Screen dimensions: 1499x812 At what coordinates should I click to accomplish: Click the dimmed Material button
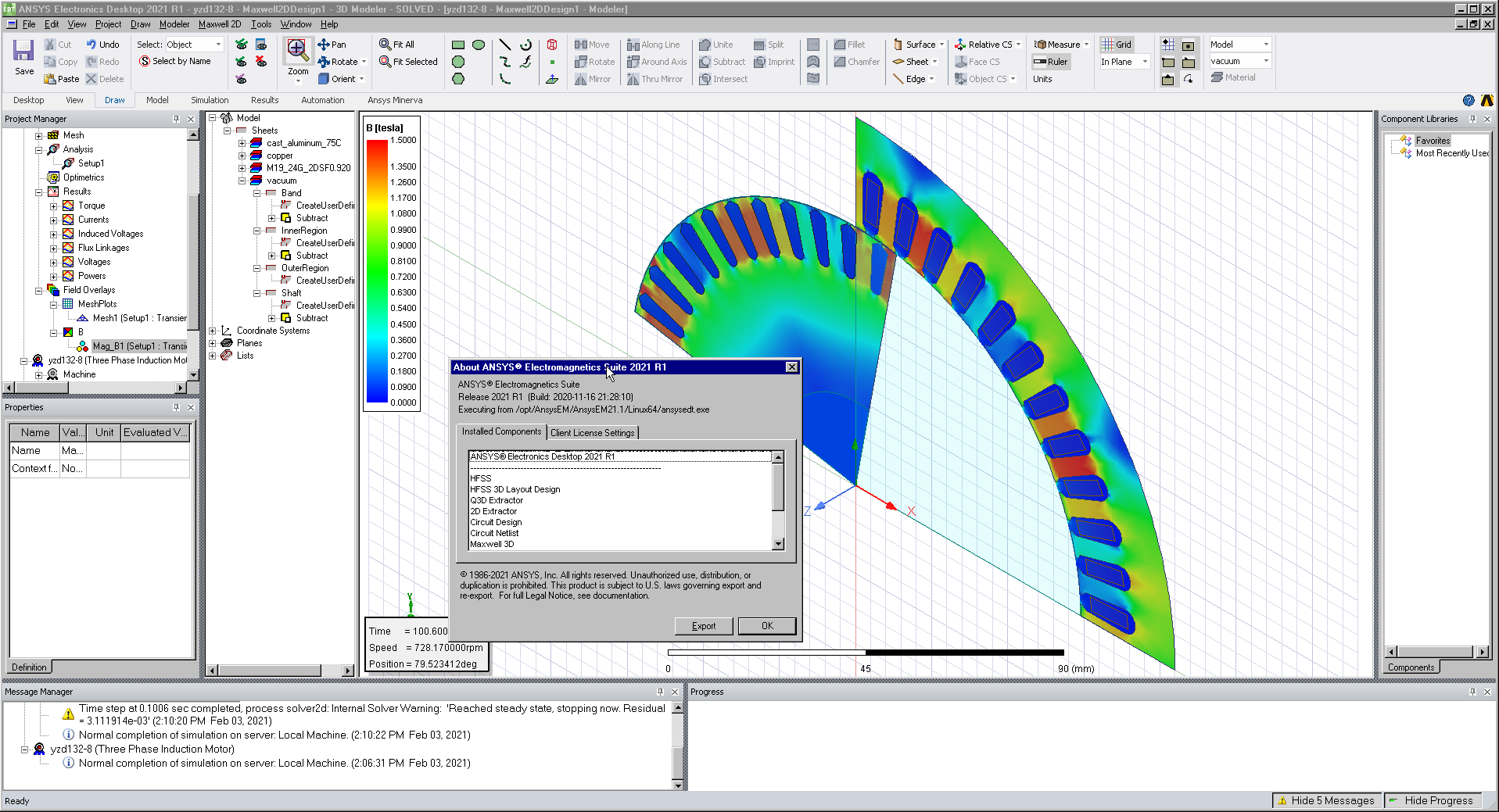point(1233,77)
